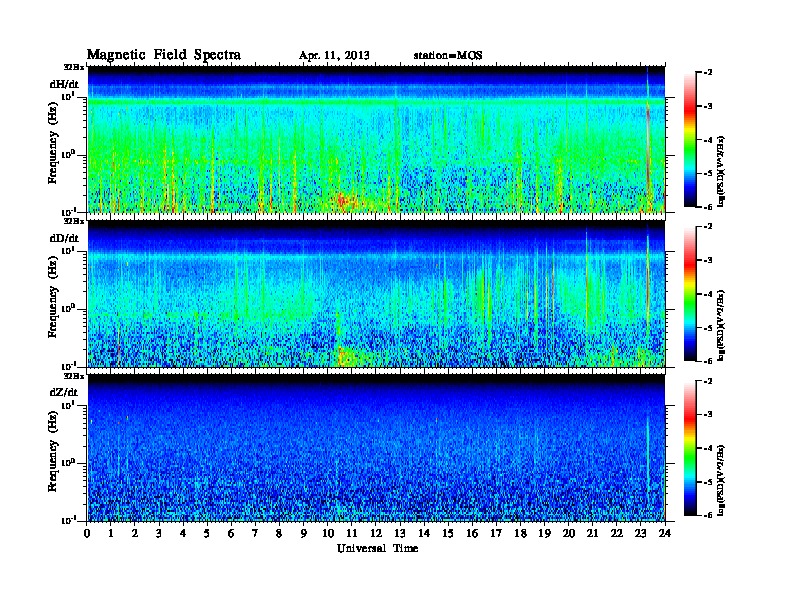Viewport: 792px width, 612px height.
Task: Click the hour "6" tick label on time axis
Action: coord(231,533)
